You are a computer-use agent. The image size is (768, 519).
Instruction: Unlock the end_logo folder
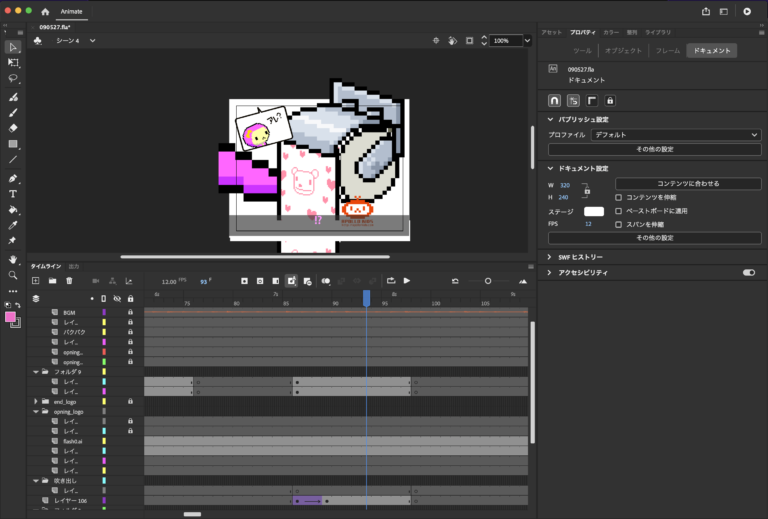(130, 401)
